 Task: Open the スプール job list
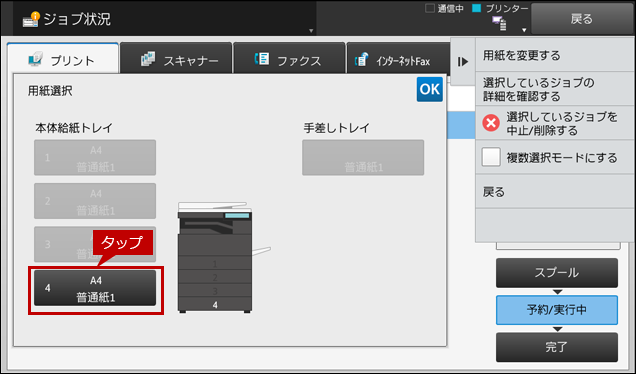(x=556, y=273)
